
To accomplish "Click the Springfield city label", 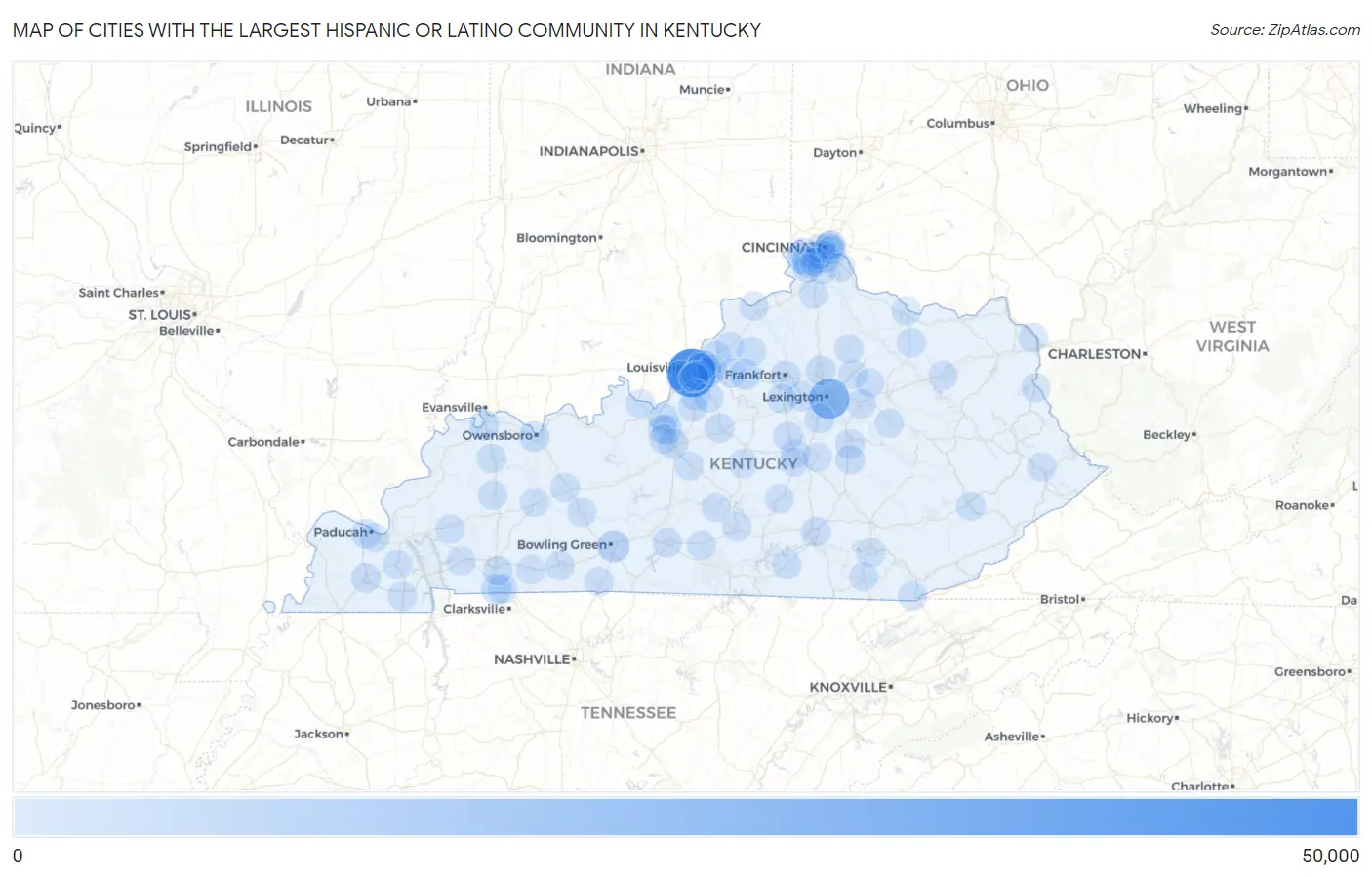I will coord(219,147).
